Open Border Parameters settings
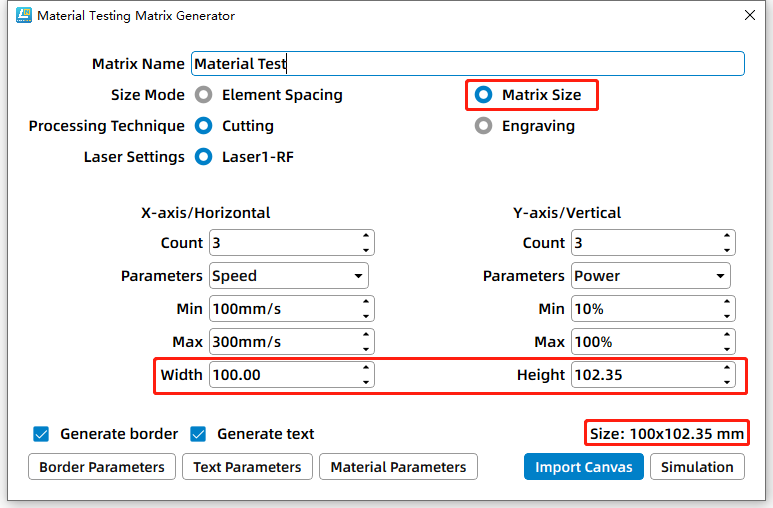 tap(102, 467)
